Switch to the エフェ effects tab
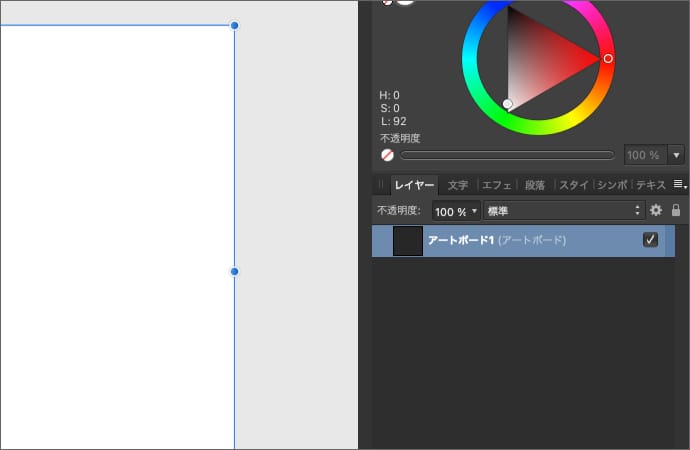690x450 pixels. (x=497, y=185)
